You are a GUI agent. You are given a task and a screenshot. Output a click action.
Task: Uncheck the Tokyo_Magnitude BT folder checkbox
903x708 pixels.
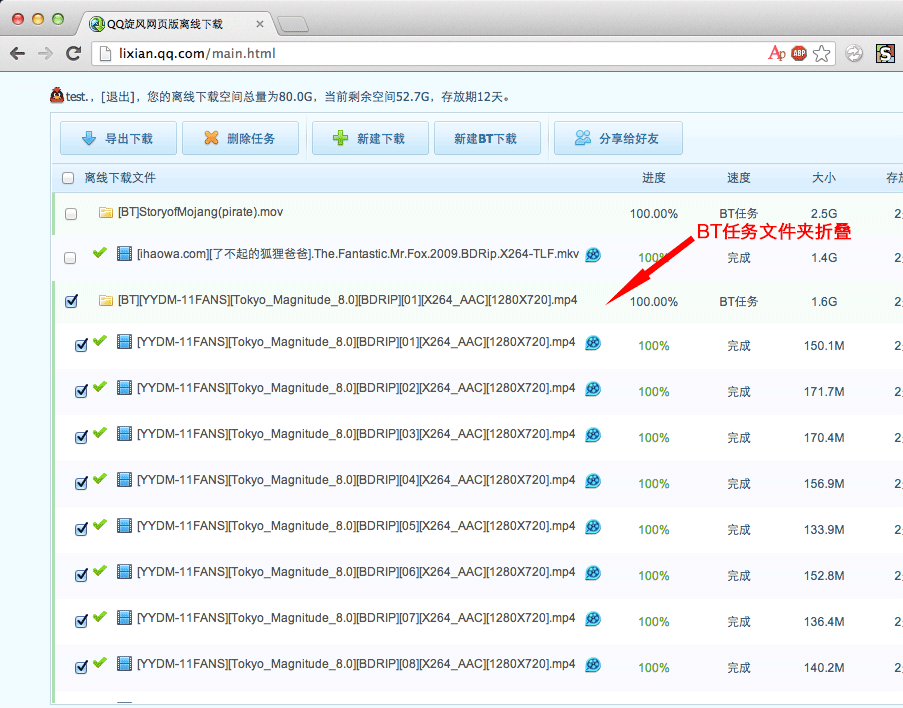tap(71, 301)
